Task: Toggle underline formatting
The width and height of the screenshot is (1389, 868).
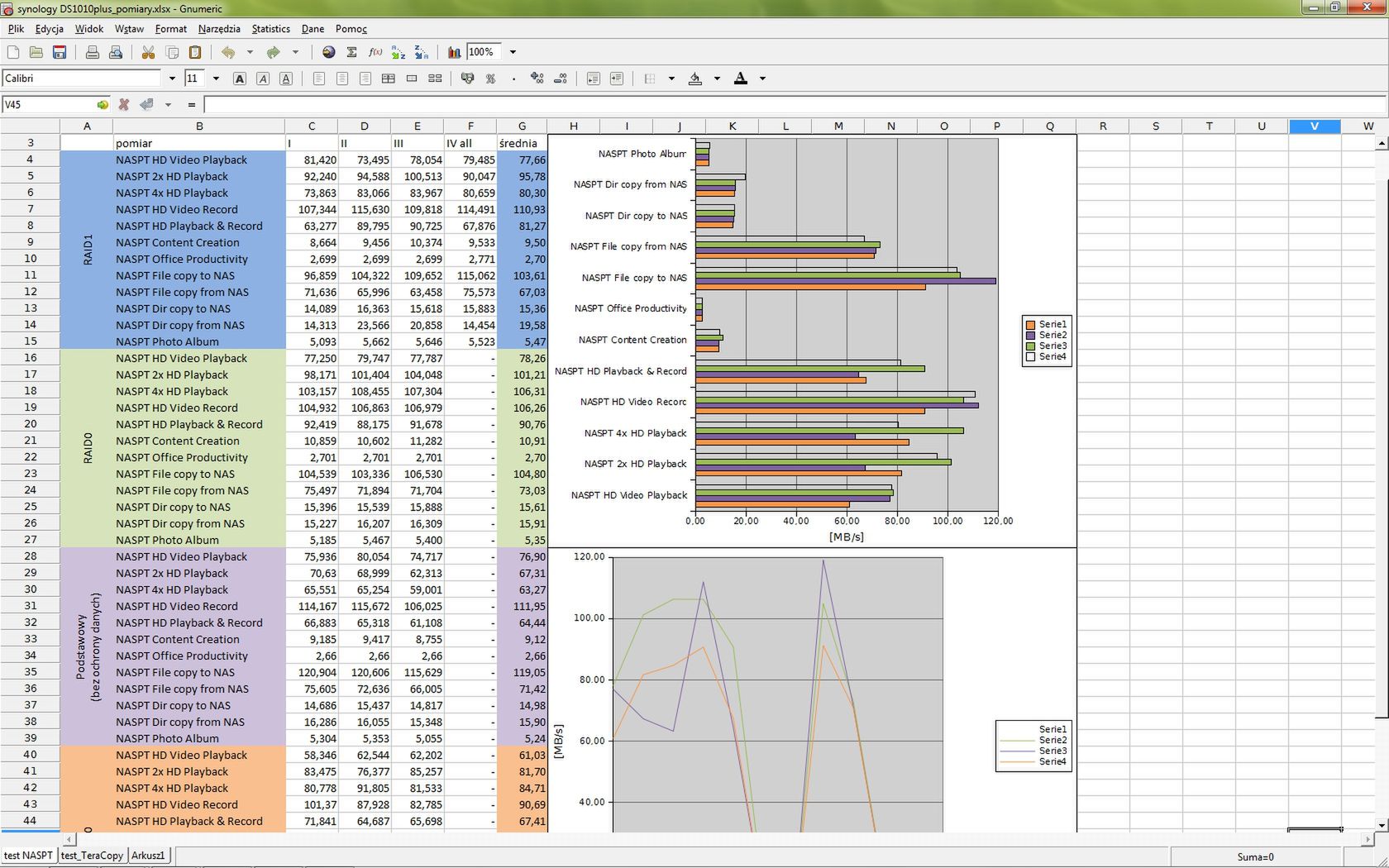Action: click(x=286, y=78)
